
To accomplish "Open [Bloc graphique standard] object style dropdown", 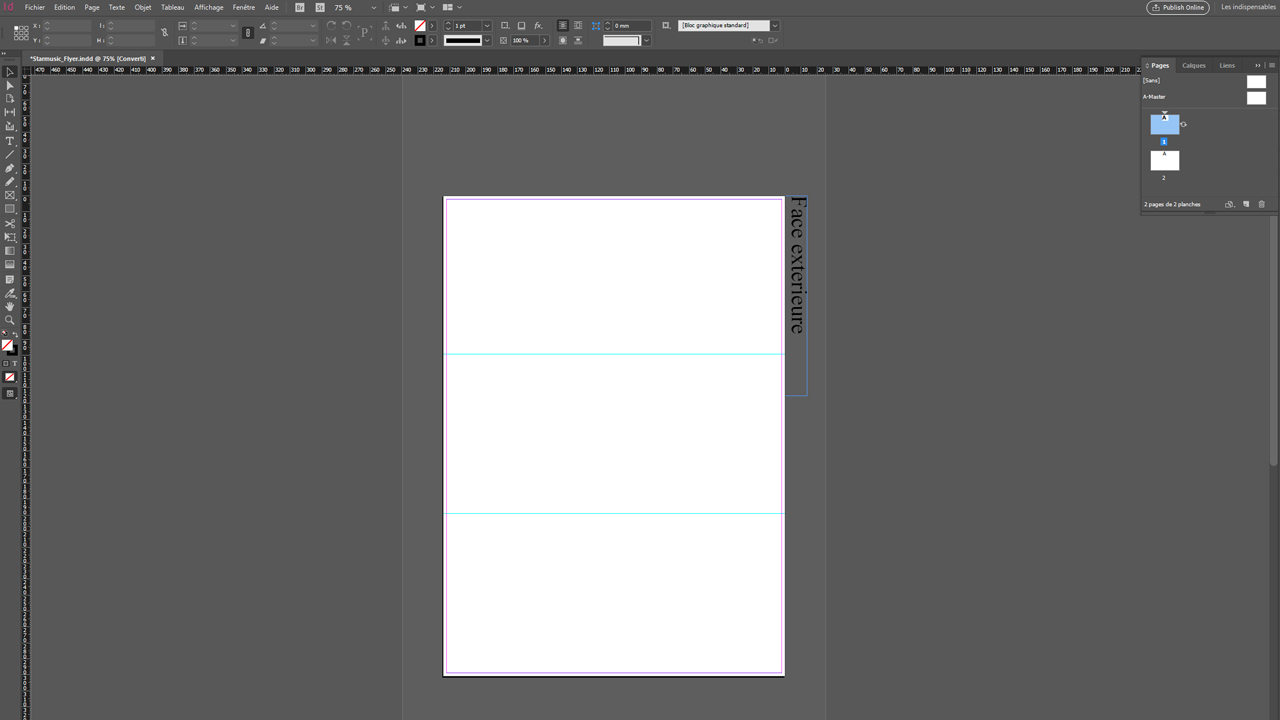I will [x=774, y=25].
